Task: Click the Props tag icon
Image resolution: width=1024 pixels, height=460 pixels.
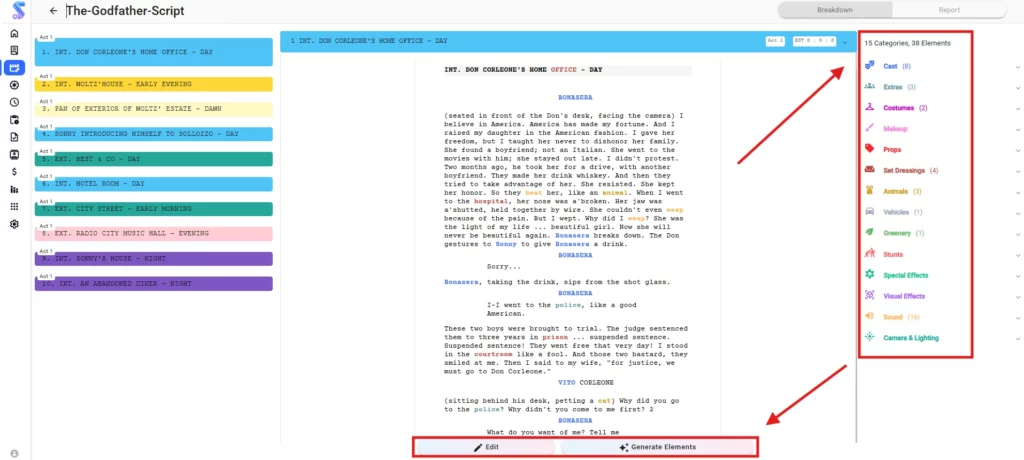Action: click(x=869, y=149)
